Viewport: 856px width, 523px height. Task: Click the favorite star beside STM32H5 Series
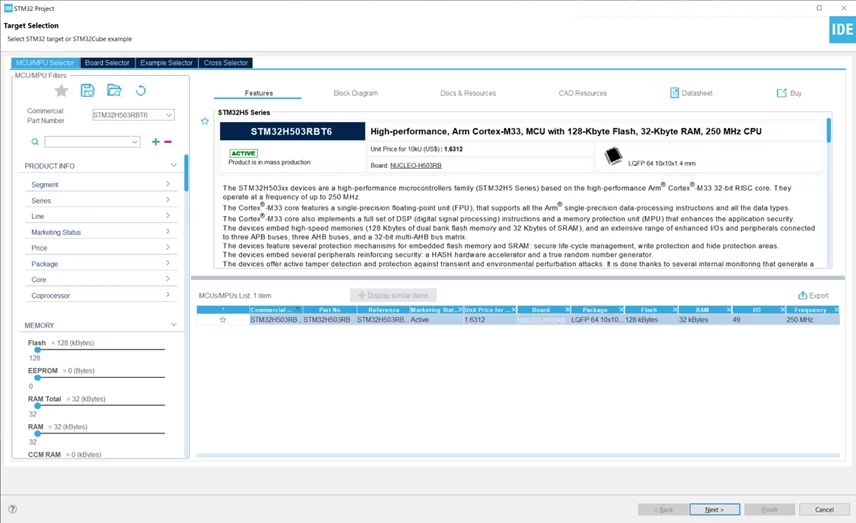click(x=205, y=121)
